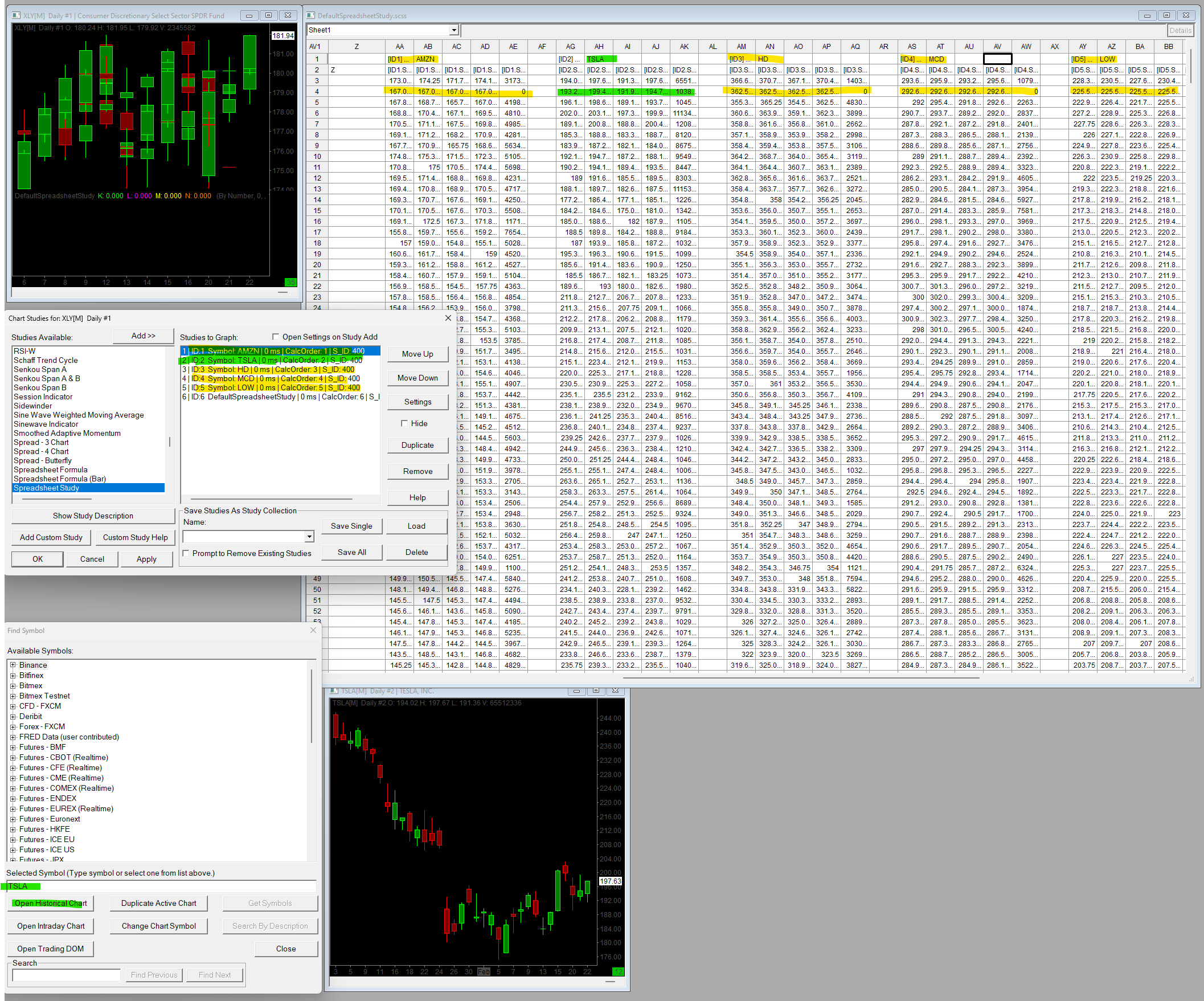Click the DefaultSpreadsheetStudy window title icon

[x=311, y=15]
